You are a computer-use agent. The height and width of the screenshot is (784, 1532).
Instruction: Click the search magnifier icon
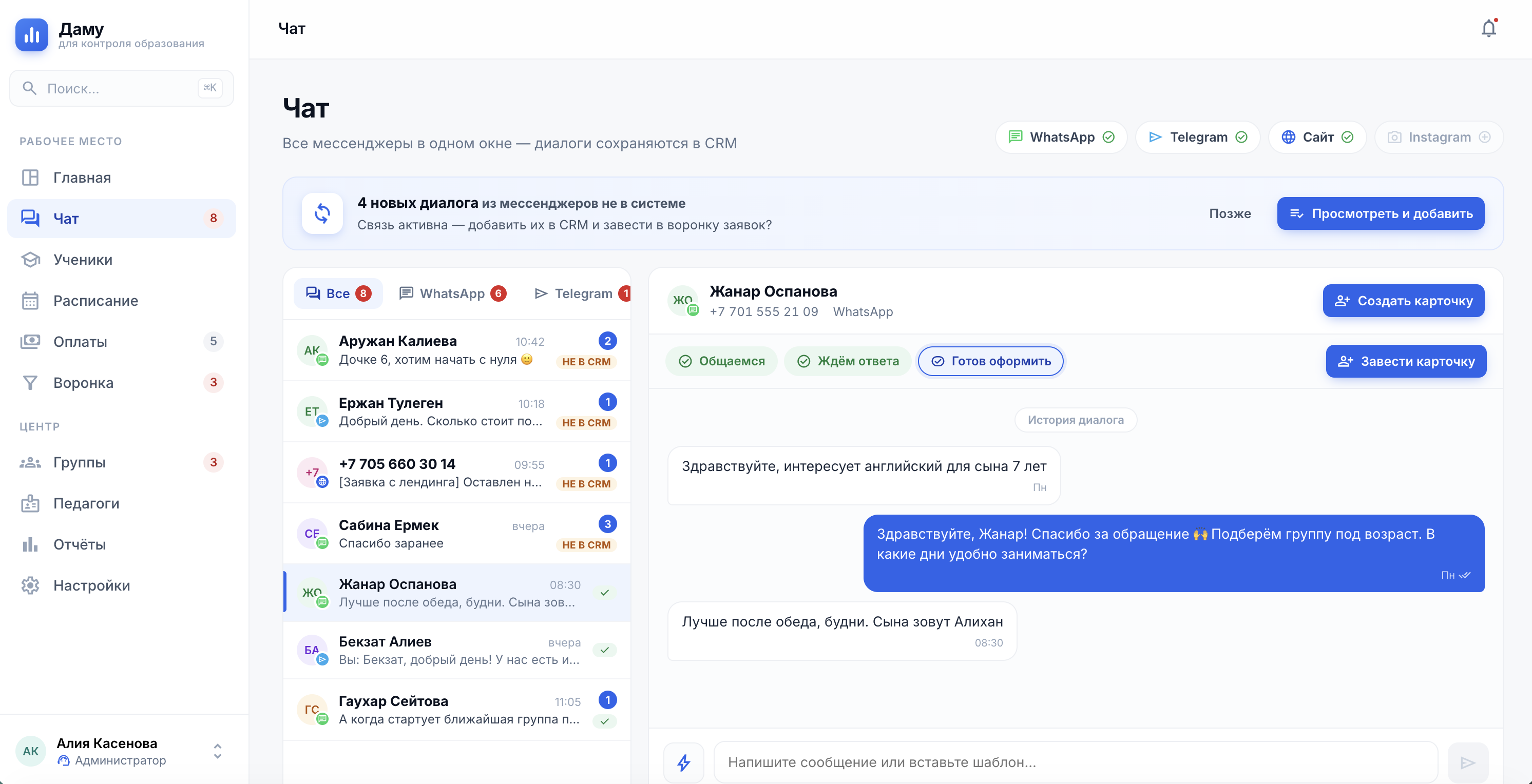(x=29, y=89)
